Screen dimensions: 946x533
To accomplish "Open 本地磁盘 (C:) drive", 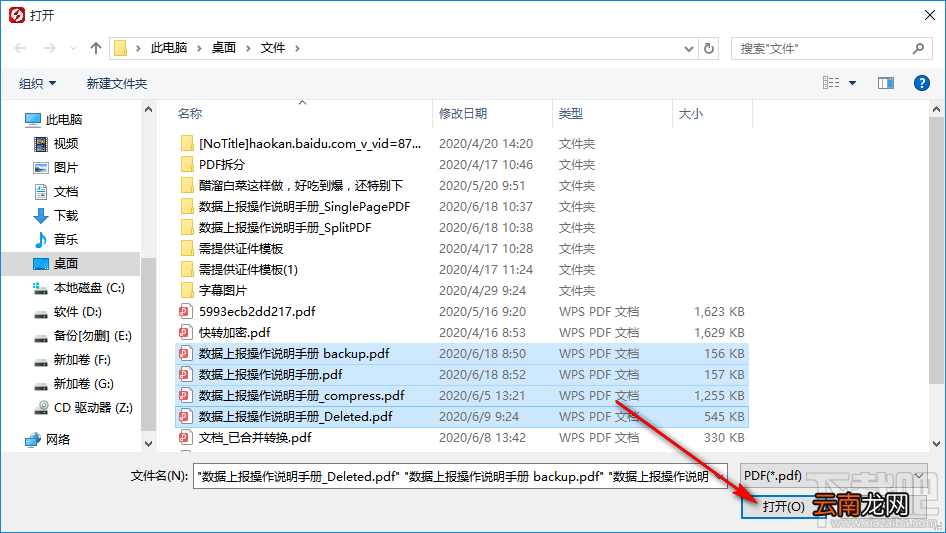I will (78, 288).
